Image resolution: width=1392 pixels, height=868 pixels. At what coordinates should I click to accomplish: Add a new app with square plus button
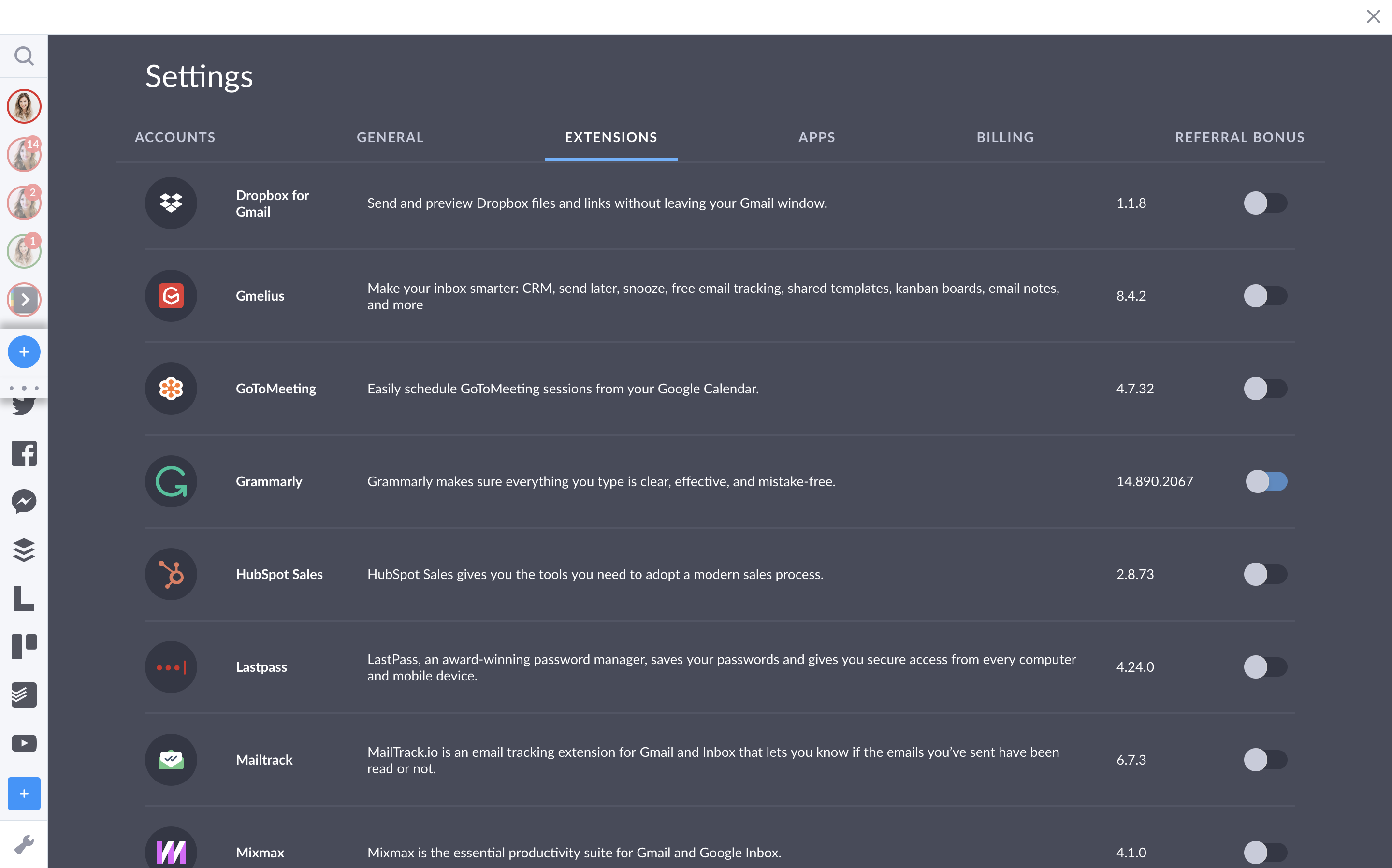tap(24, 794)
